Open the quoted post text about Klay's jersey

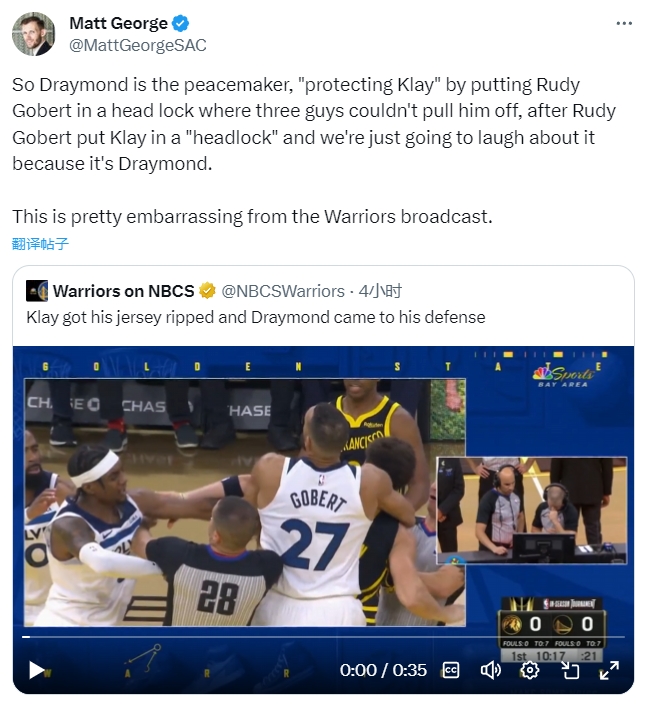[256, 317]
